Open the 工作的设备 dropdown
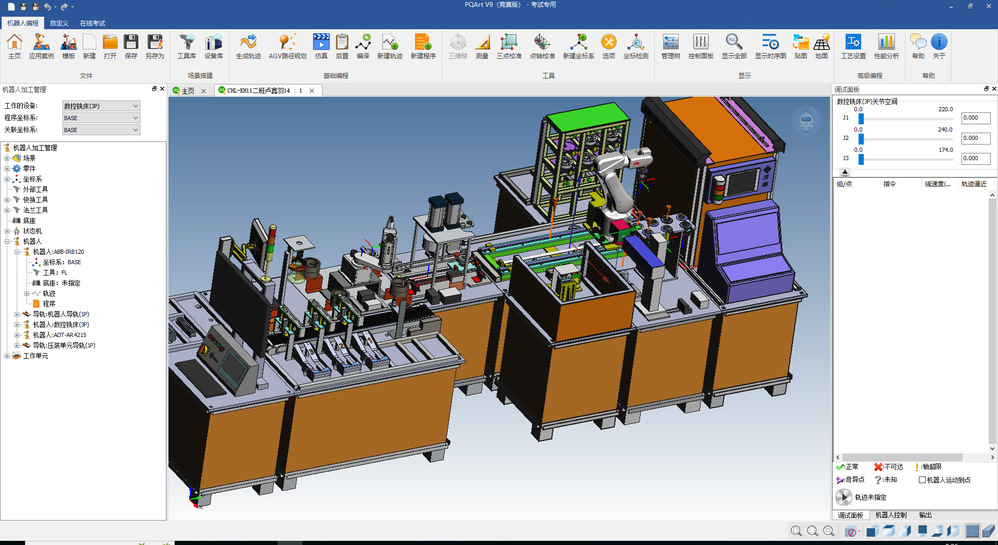 100,105
